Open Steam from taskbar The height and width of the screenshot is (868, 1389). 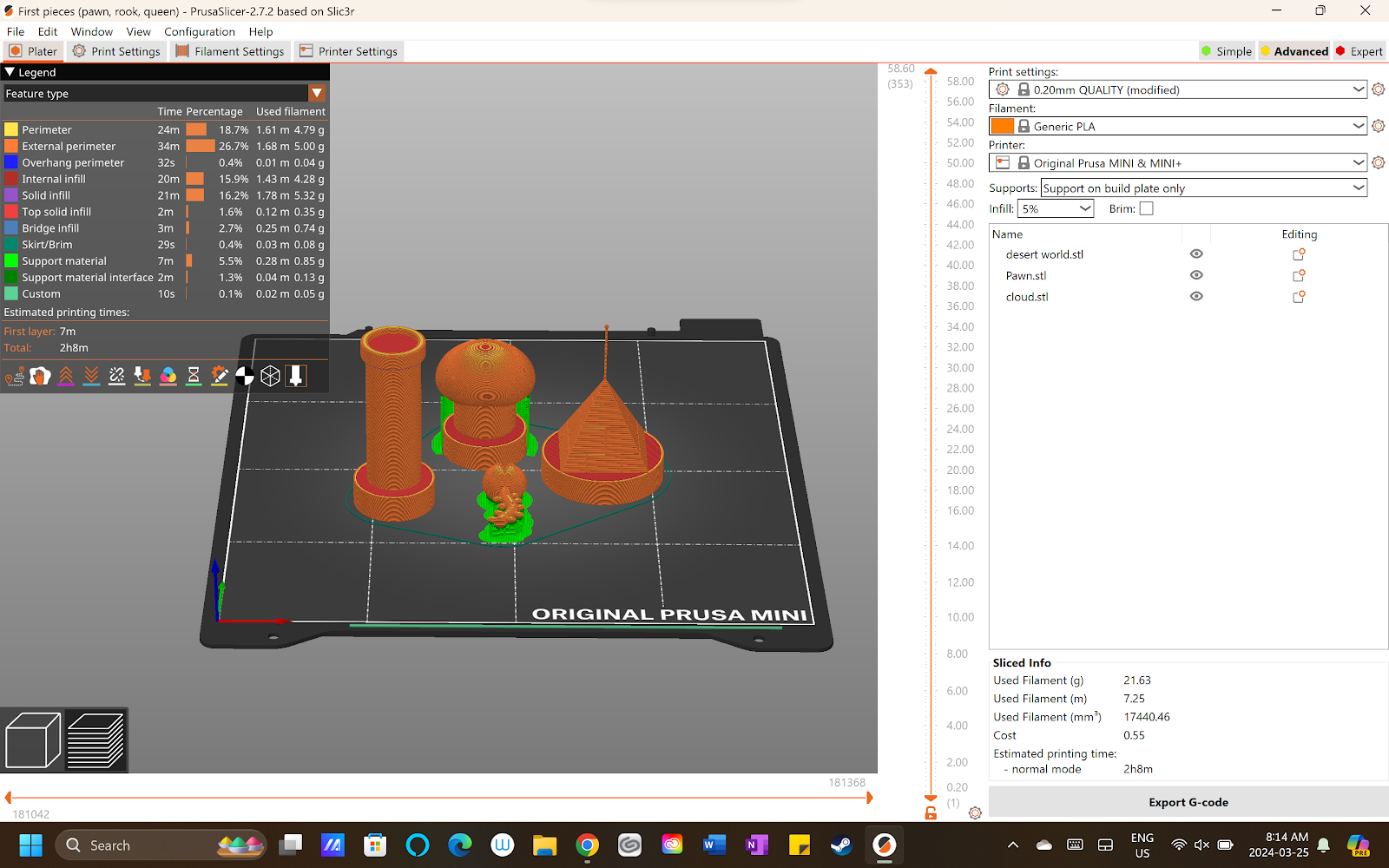point(841,845)
